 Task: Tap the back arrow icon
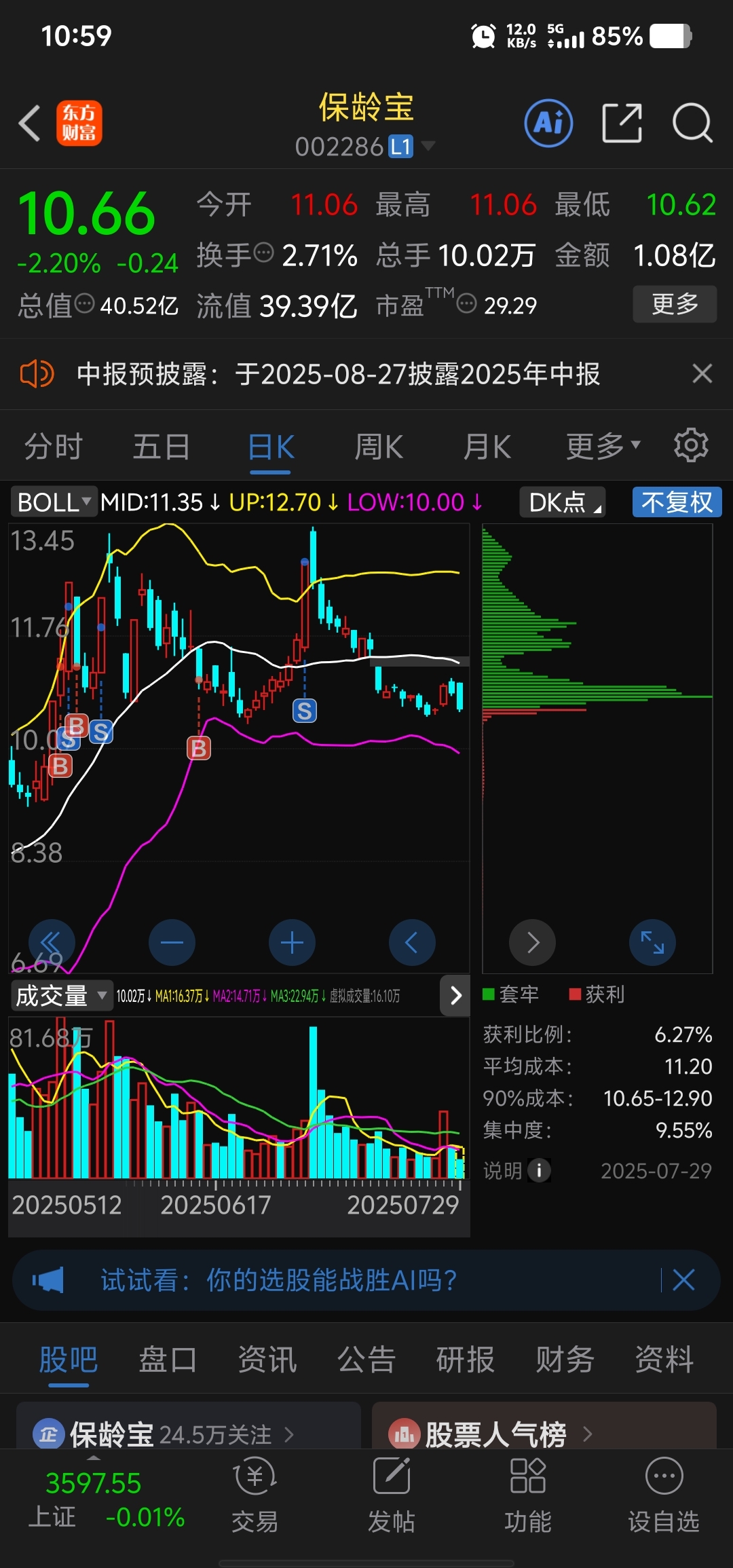29,124
